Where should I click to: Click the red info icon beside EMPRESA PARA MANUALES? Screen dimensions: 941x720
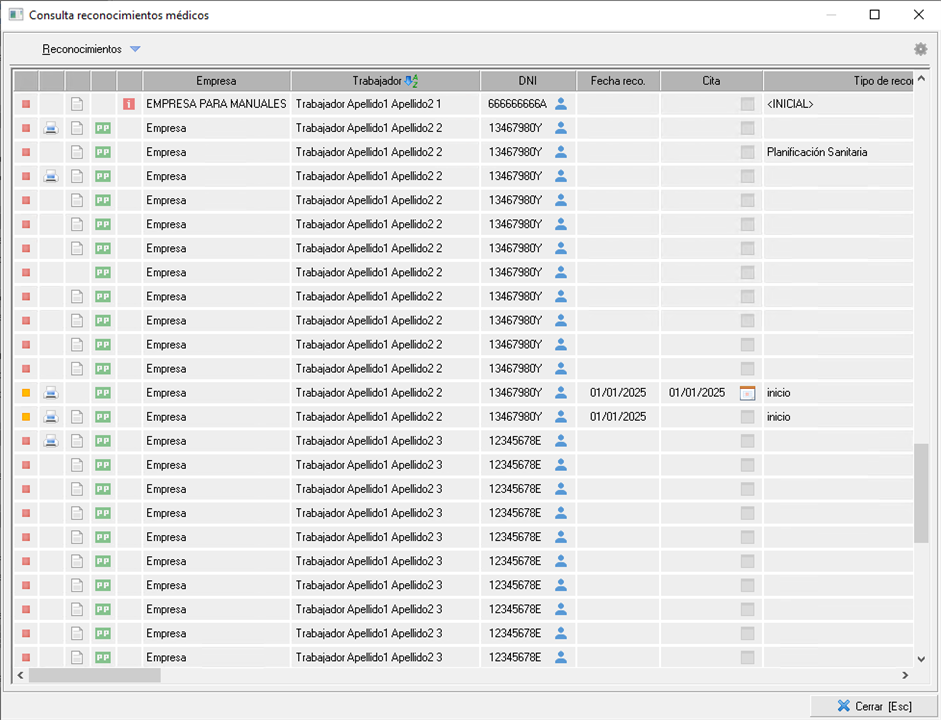pyautogui.click(x=128, y=104)
